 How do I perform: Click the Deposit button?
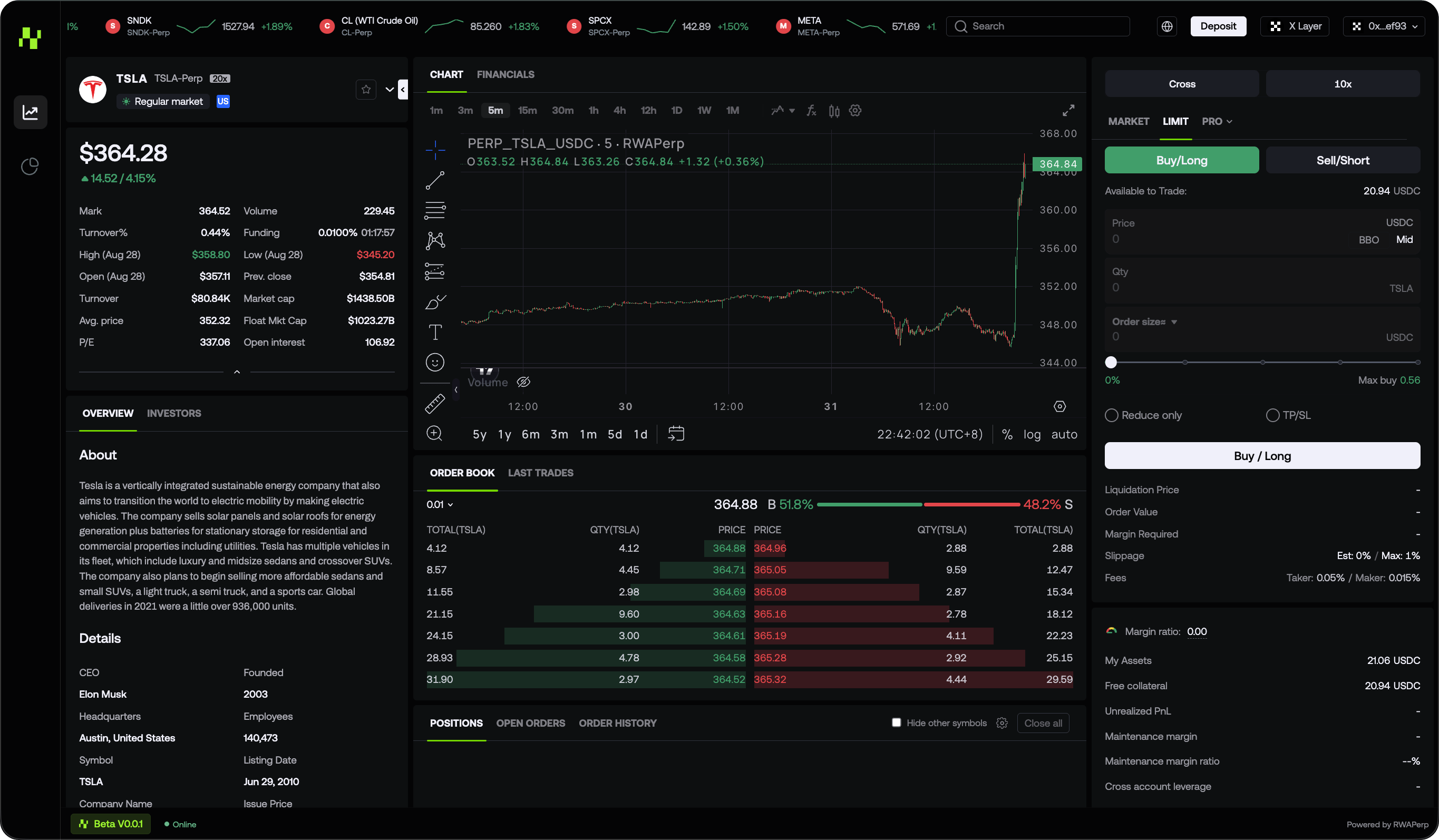(1218, 26)
